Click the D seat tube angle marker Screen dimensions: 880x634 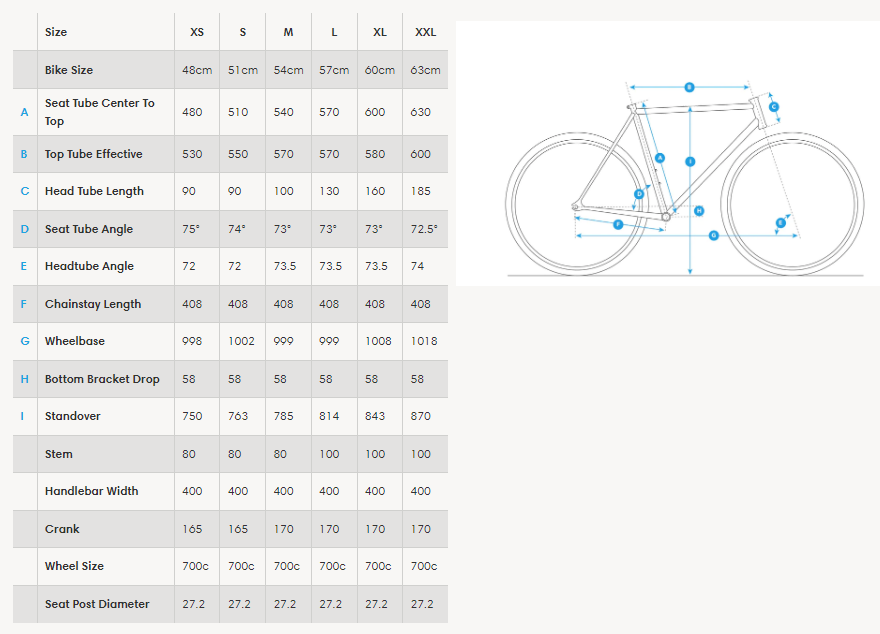639,194
